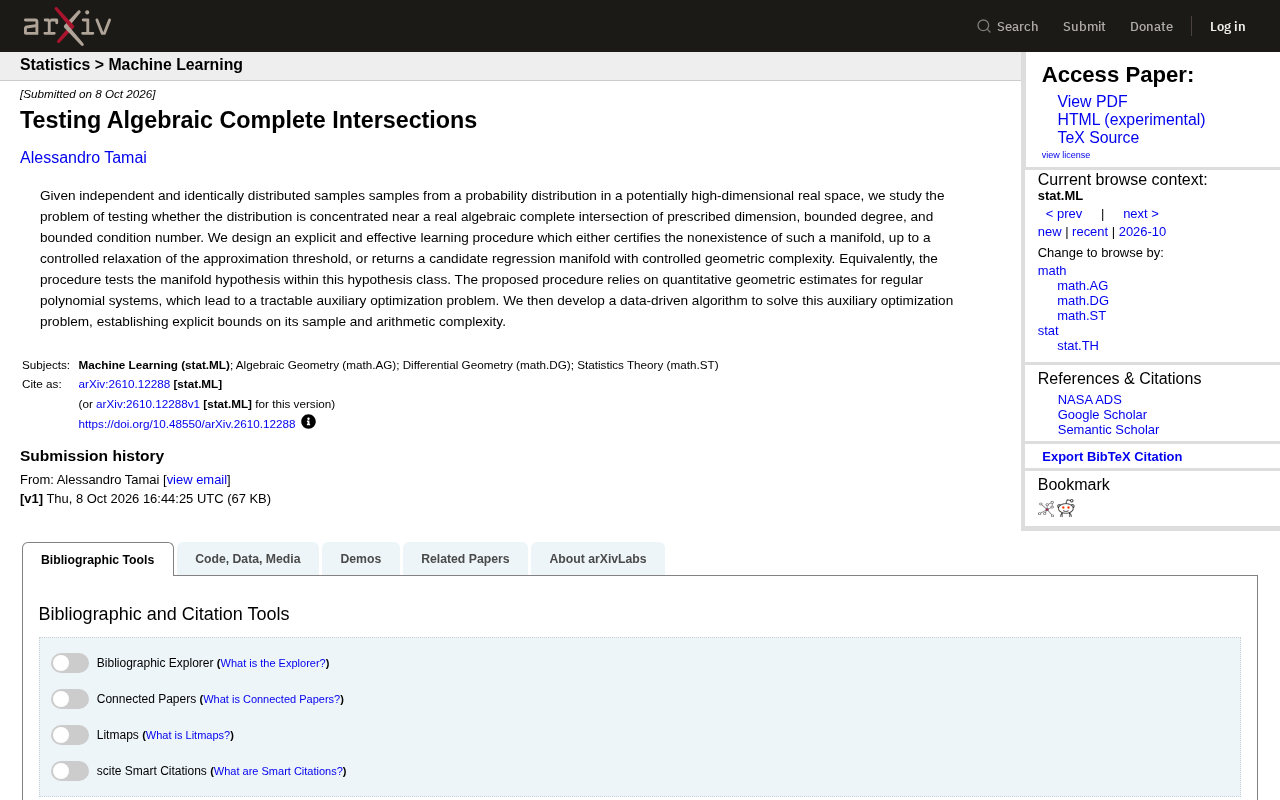Bookmark on BibSonomy icon

(x=1046, y=508)
